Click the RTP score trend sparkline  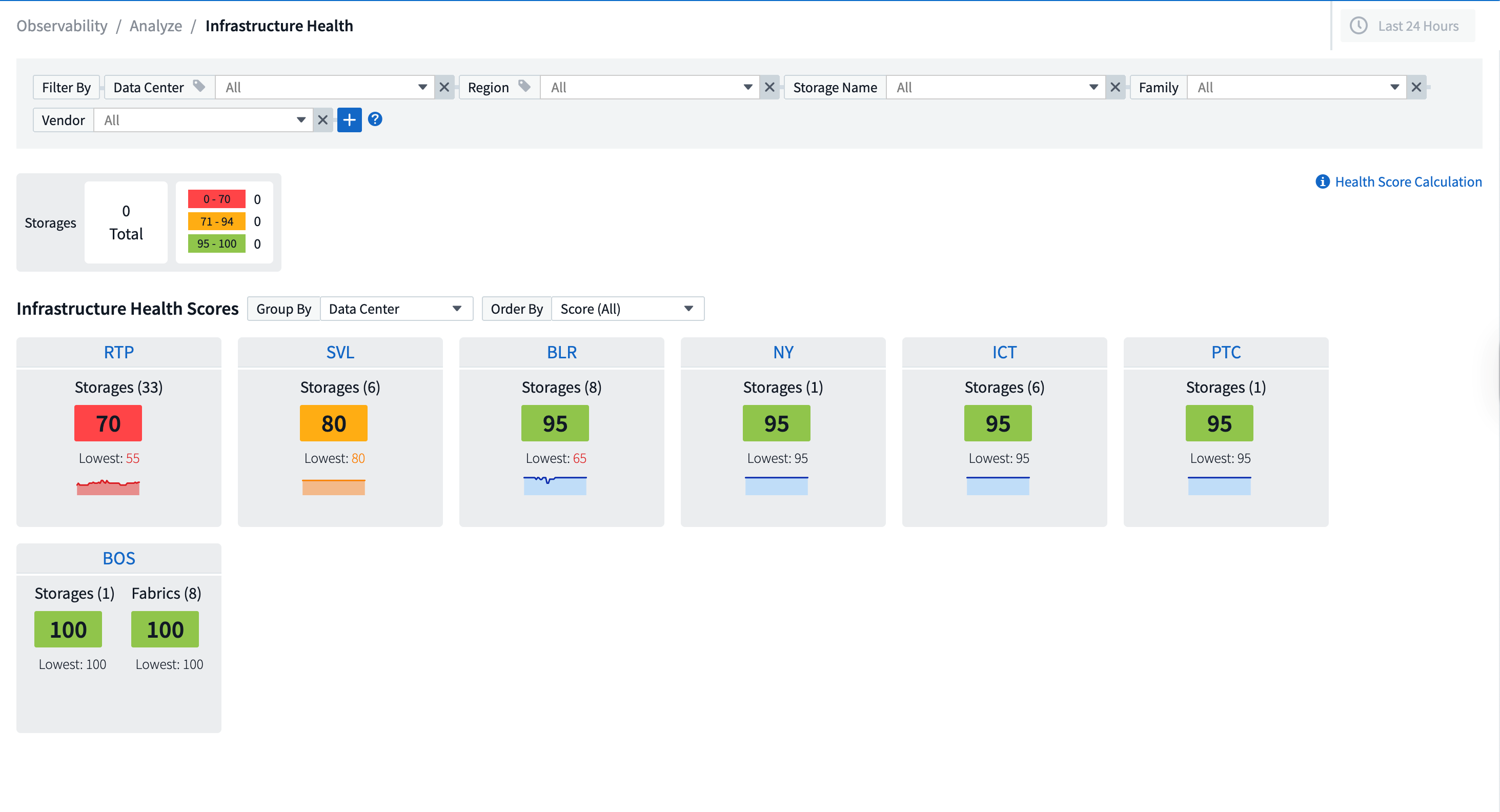108,487
